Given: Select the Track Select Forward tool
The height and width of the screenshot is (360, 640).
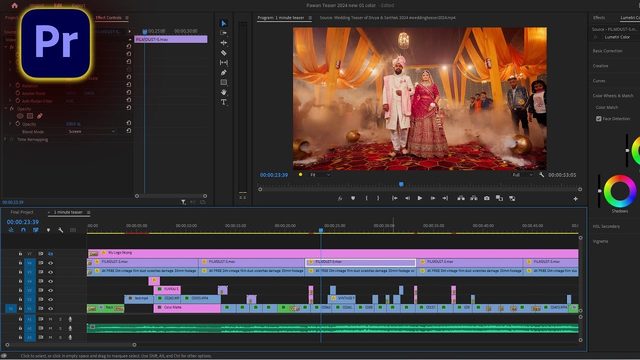Looking at the screenshot, I should click(x=224, y=33).
